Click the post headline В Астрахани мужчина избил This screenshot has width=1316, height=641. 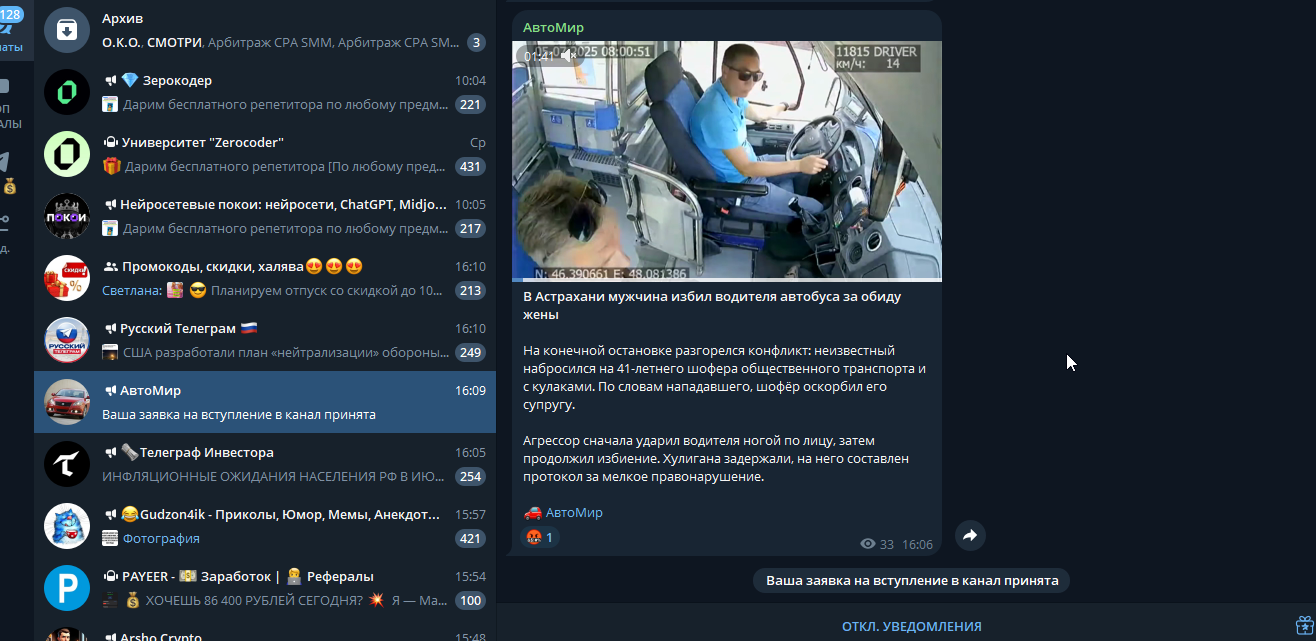point(712,305)
